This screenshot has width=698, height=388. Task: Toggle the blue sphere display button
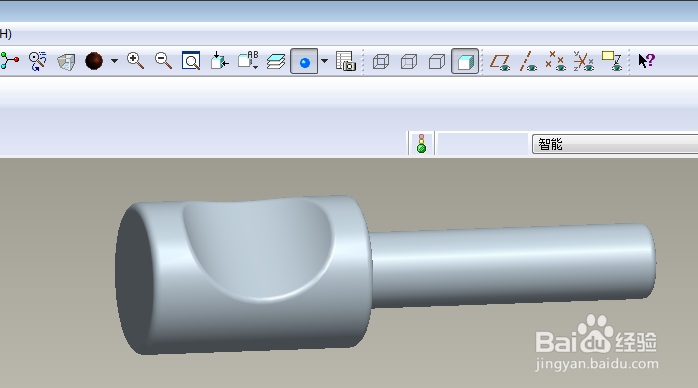pos(304,61)
